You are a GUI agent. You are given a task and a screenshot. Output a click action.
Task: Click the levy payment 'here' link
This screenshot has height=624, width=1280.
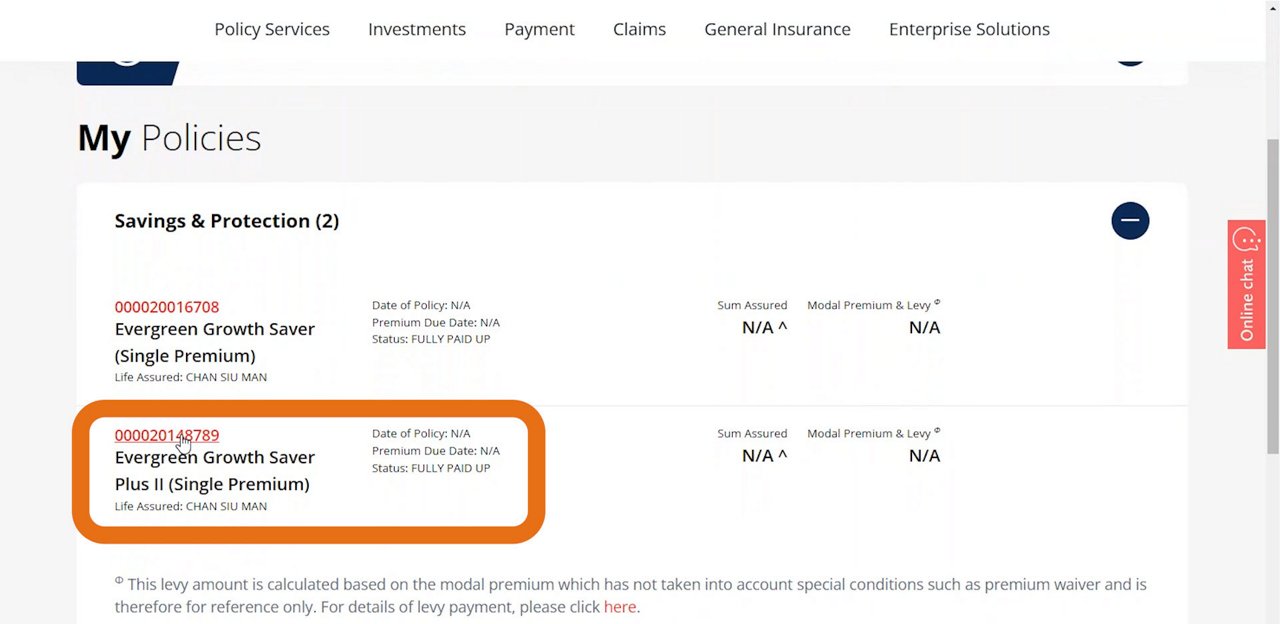pyautogui.click(x=619, y=607)
